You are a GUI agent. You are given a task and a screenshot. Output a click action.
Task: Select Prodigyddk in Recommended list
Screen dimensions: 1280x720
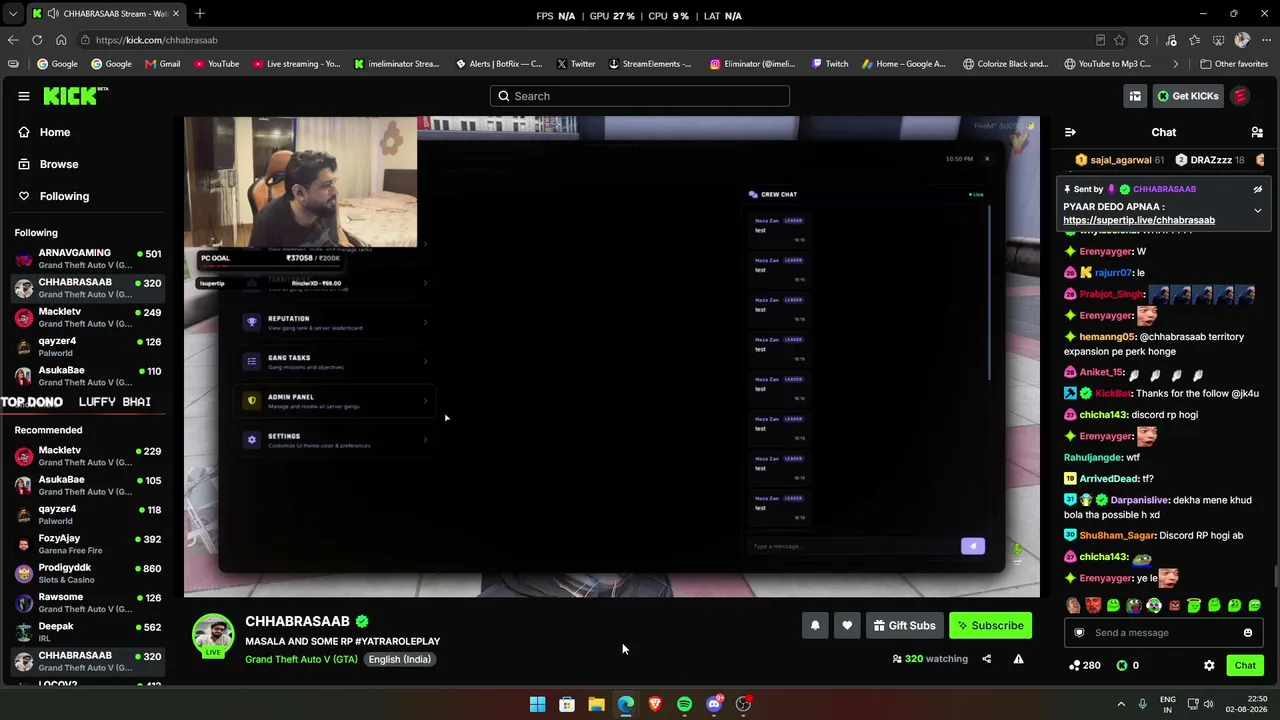(88, 574)
